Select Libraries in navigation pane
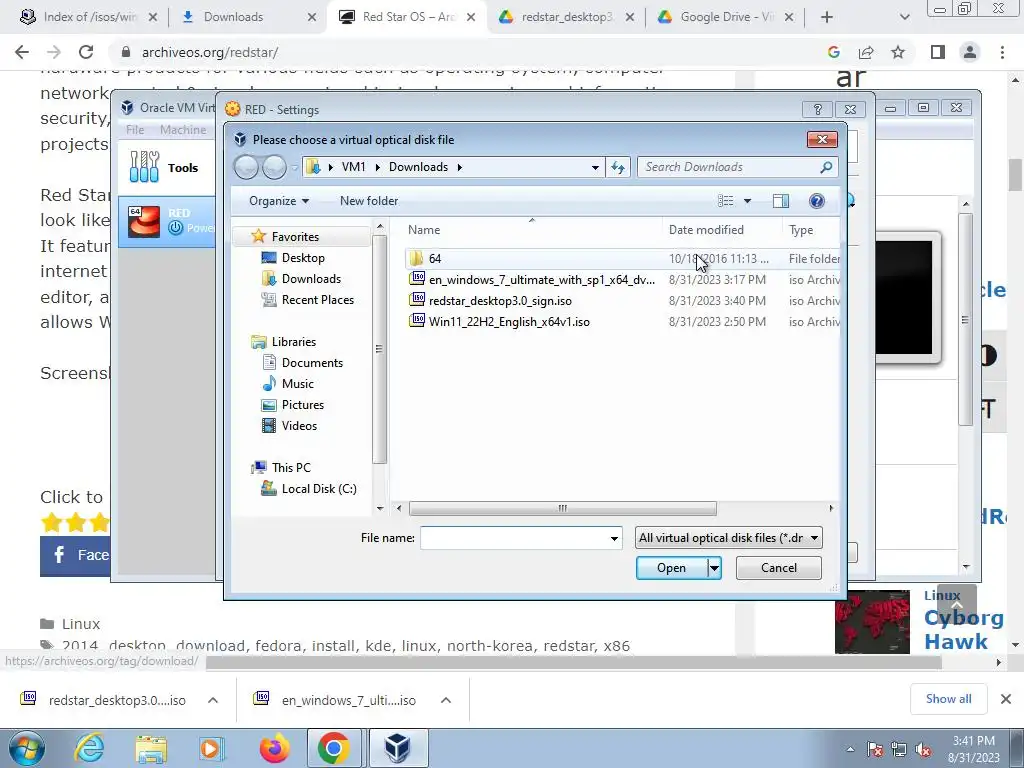 (293, 342)
